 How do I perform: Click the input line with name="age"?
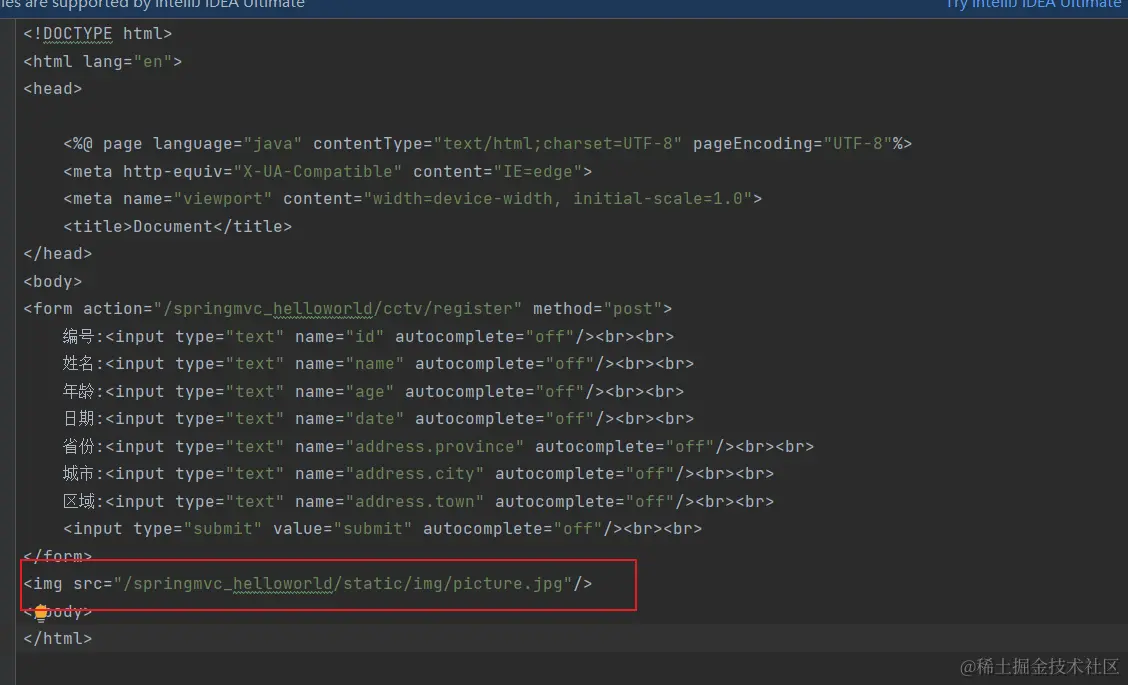click(x=373, y=392)
